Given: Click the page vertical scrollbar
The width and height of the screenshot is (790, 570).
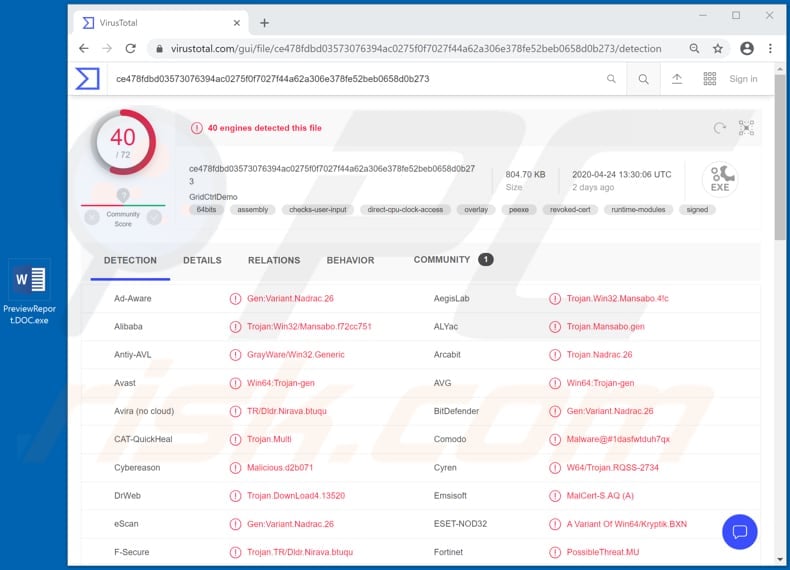Looking at the screenshot, I should (780, 157).
